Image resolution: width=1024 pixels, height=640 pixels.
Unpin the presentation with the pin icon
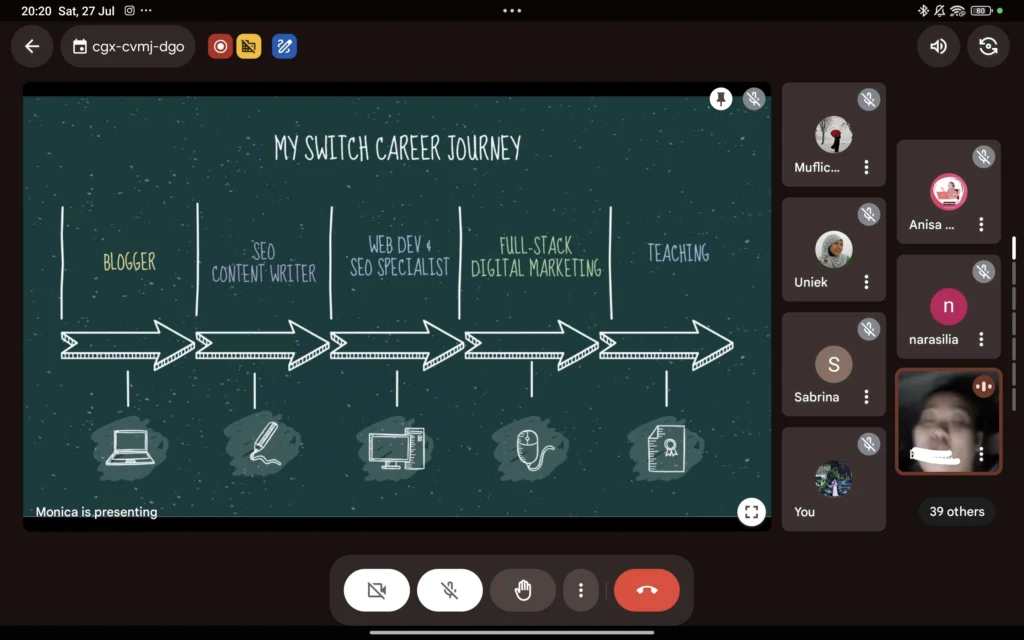tap(721, 98)
